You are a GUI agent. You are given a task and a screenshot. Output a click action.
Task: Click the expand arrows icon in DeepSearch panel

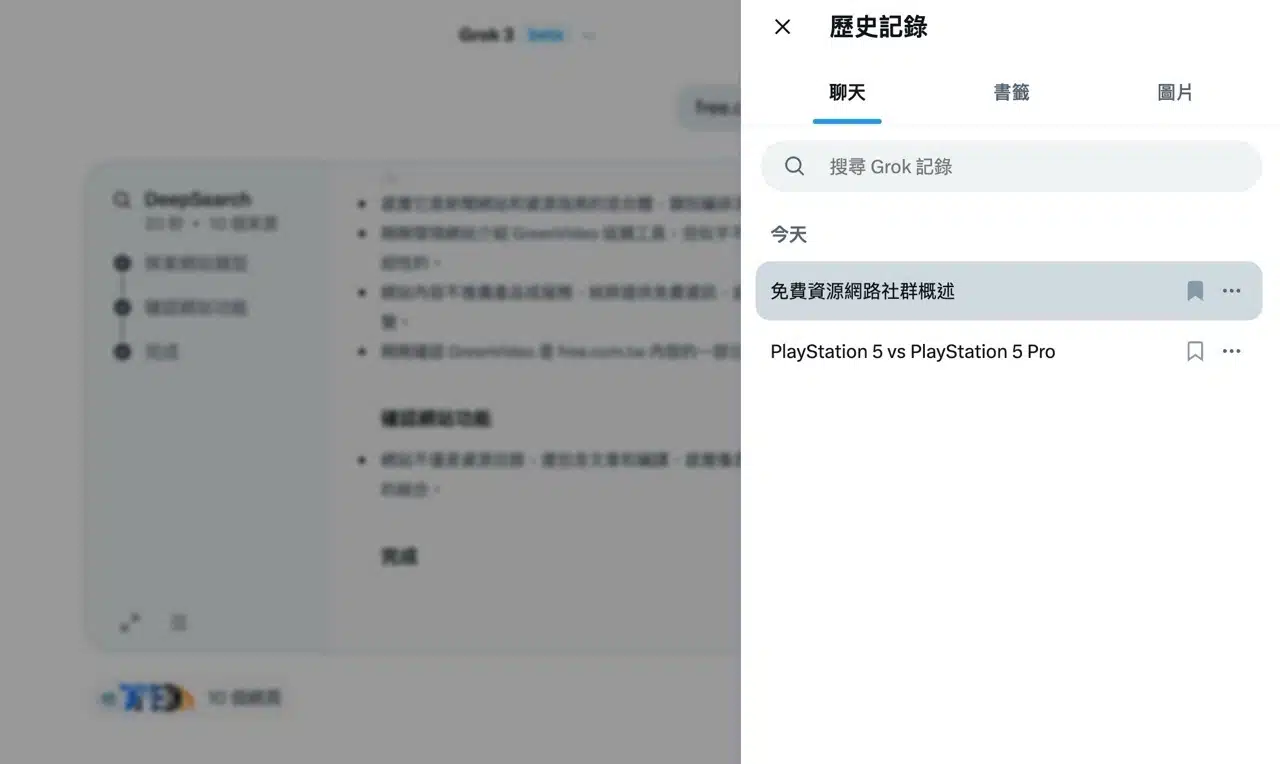pos(130,623)
